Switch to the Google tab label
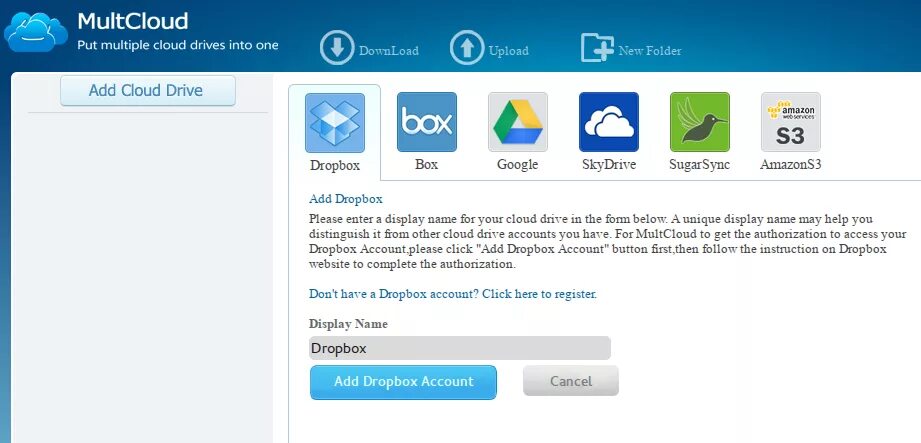Screen dimensions: 921x443 click(517, 165)
